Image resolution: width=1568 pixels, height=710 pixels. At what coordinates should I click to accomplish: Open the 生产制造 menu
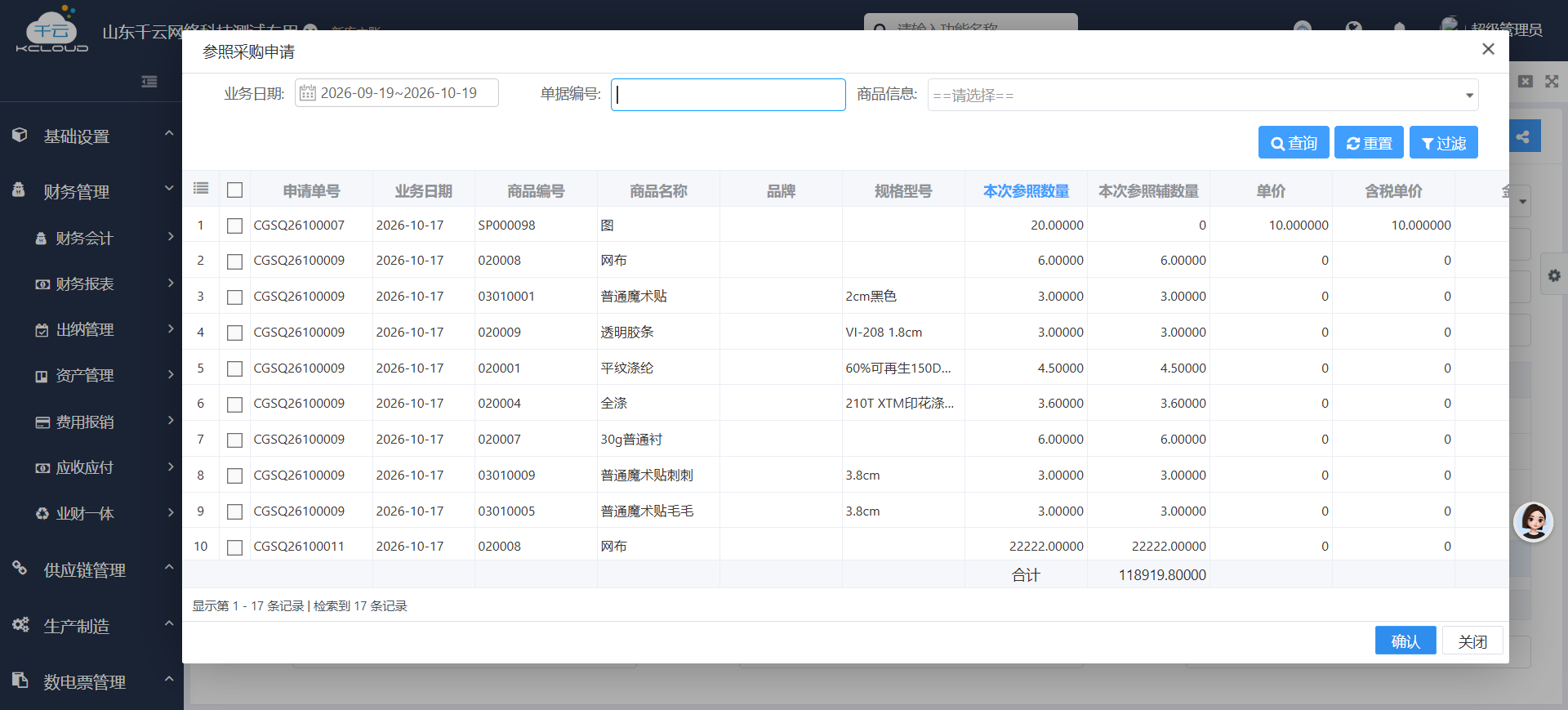(x=91, y=626)
